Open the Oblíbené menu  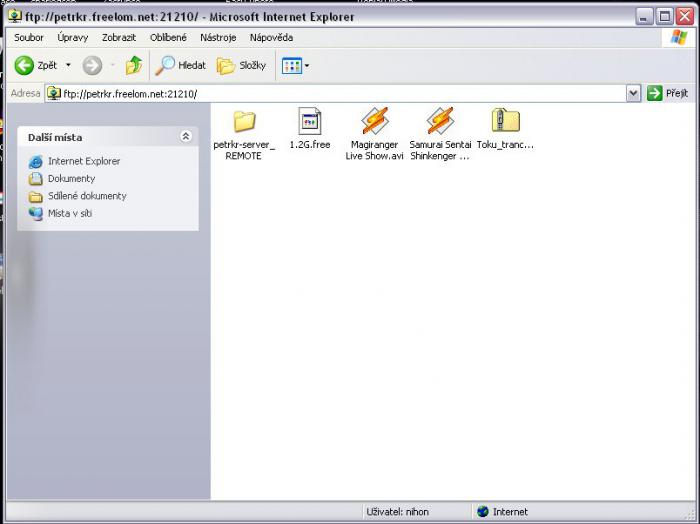168,37
